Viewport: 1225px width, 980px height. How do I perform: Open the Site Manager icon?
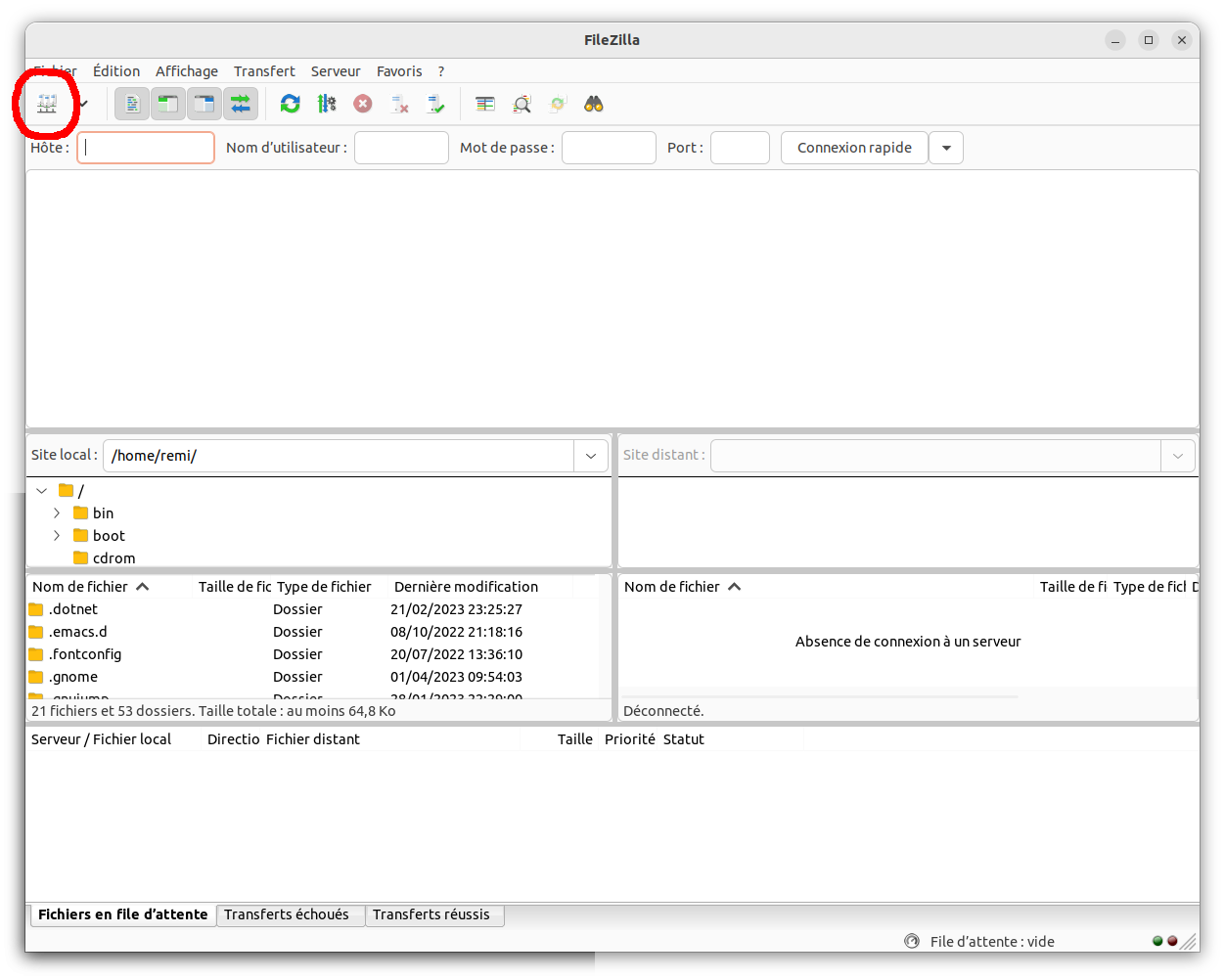(46, 104)
